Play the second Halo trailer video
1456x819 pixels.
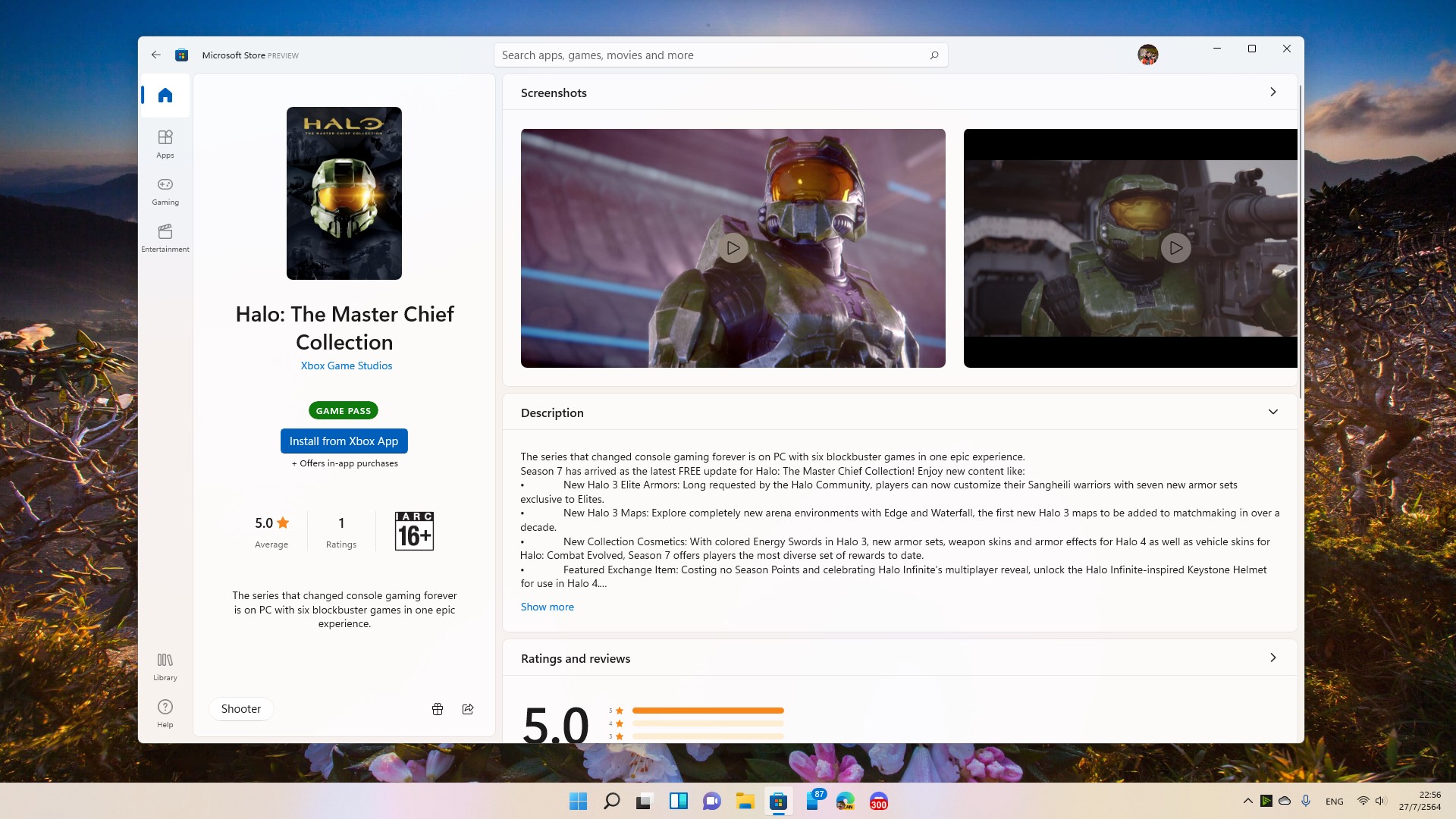coord(1175,248)
